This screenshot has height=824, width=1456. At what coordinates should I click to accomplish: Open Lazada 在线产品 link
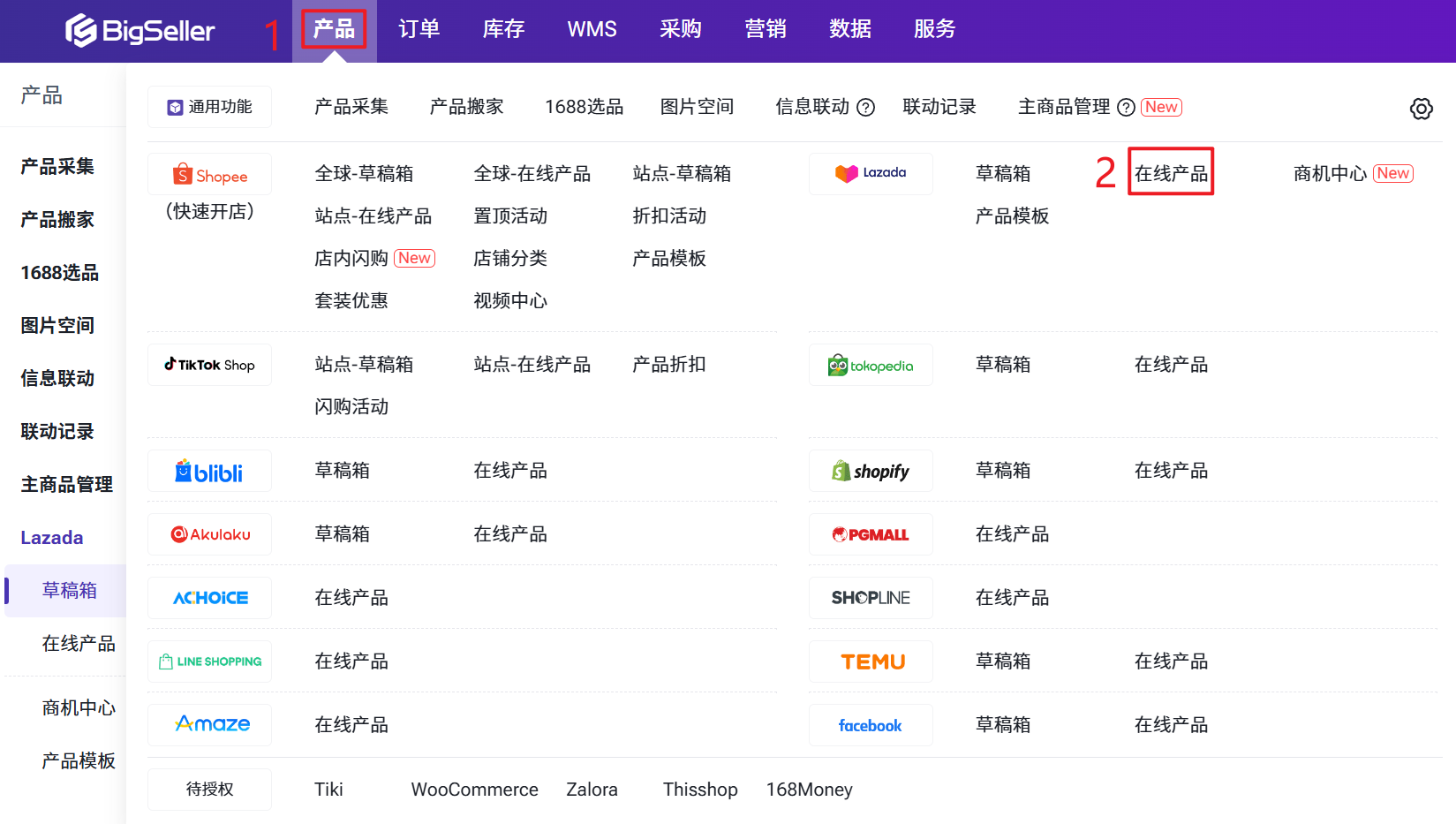point(1171,173)
